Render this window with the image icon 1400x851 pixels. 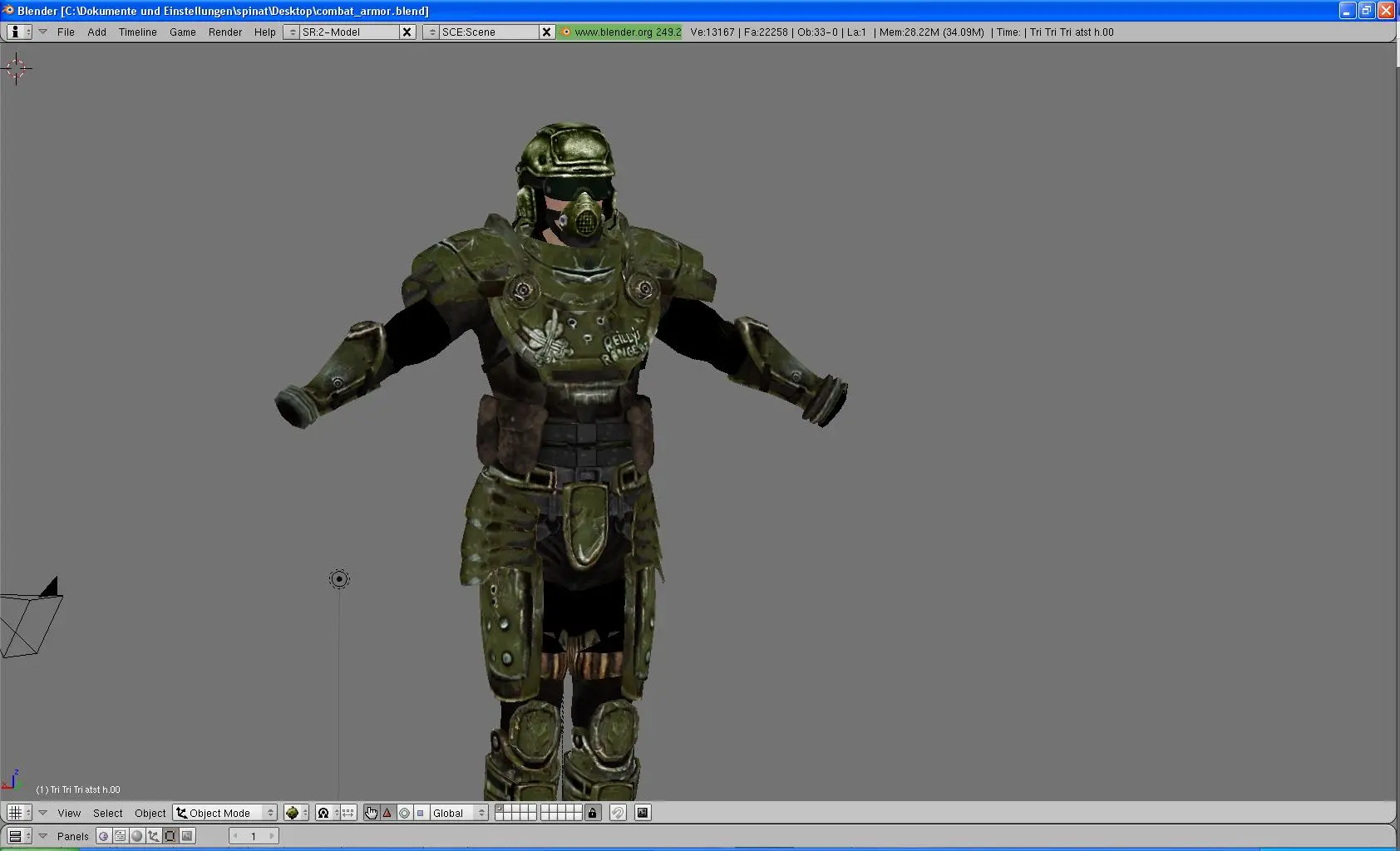(643, 813)
